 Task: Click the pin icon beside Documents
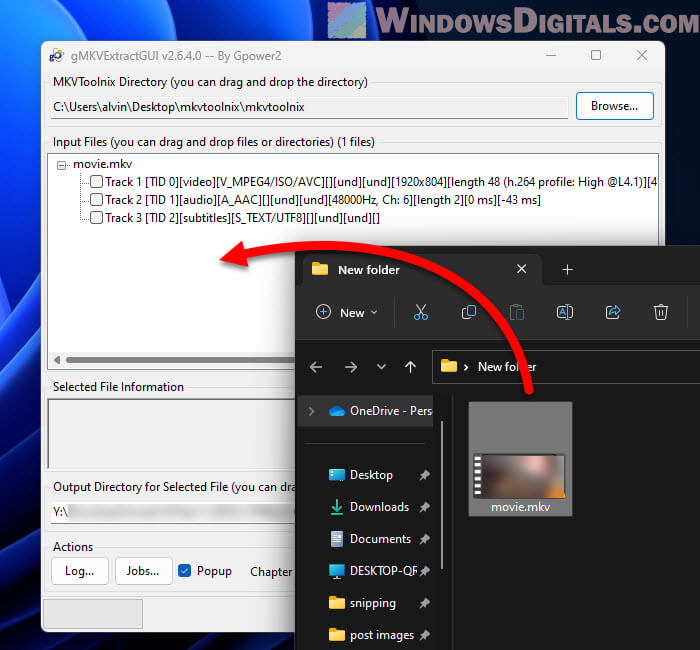coord(425,539)
